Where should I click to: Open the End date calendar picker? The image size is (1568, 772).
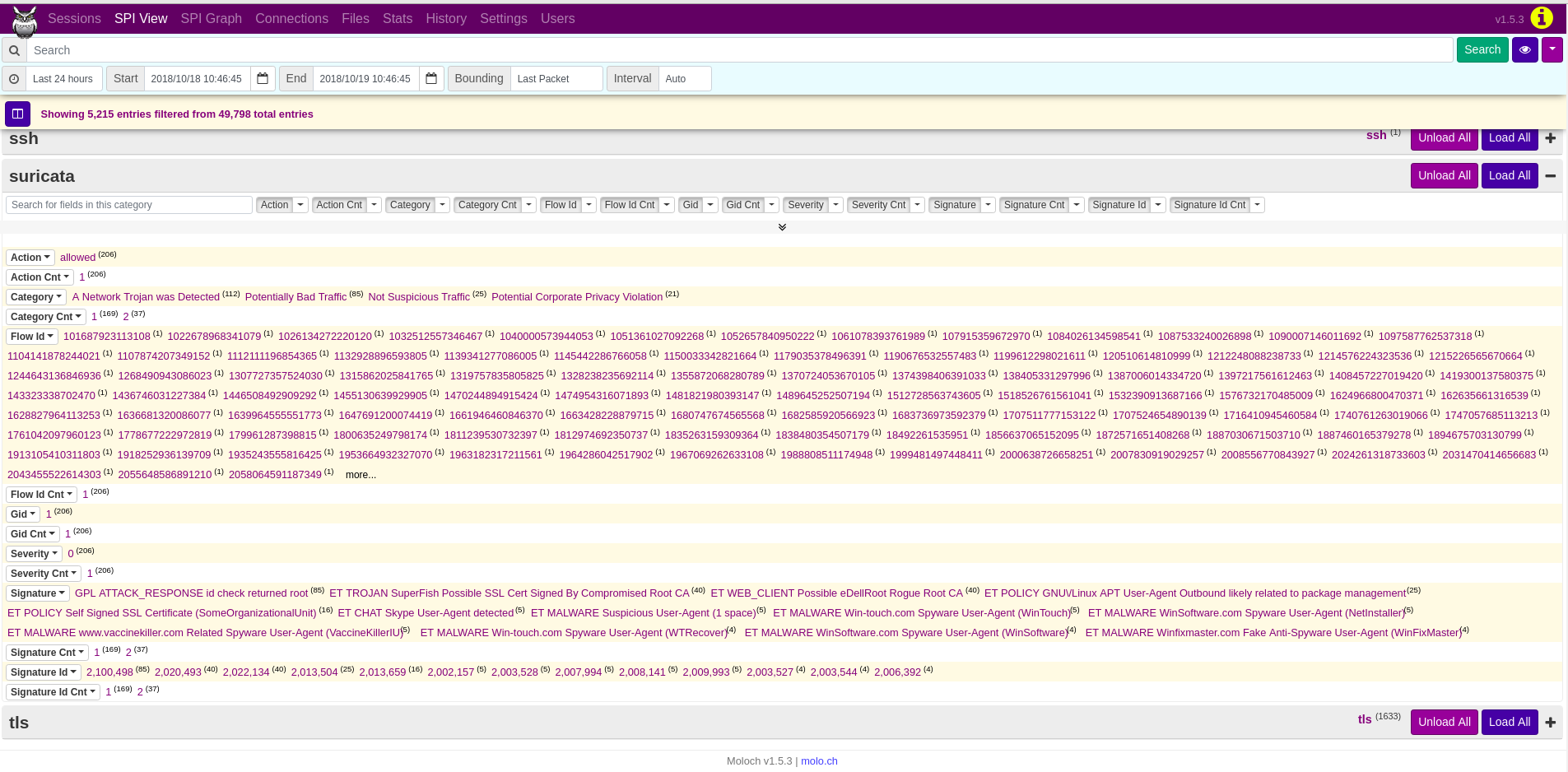431,79
